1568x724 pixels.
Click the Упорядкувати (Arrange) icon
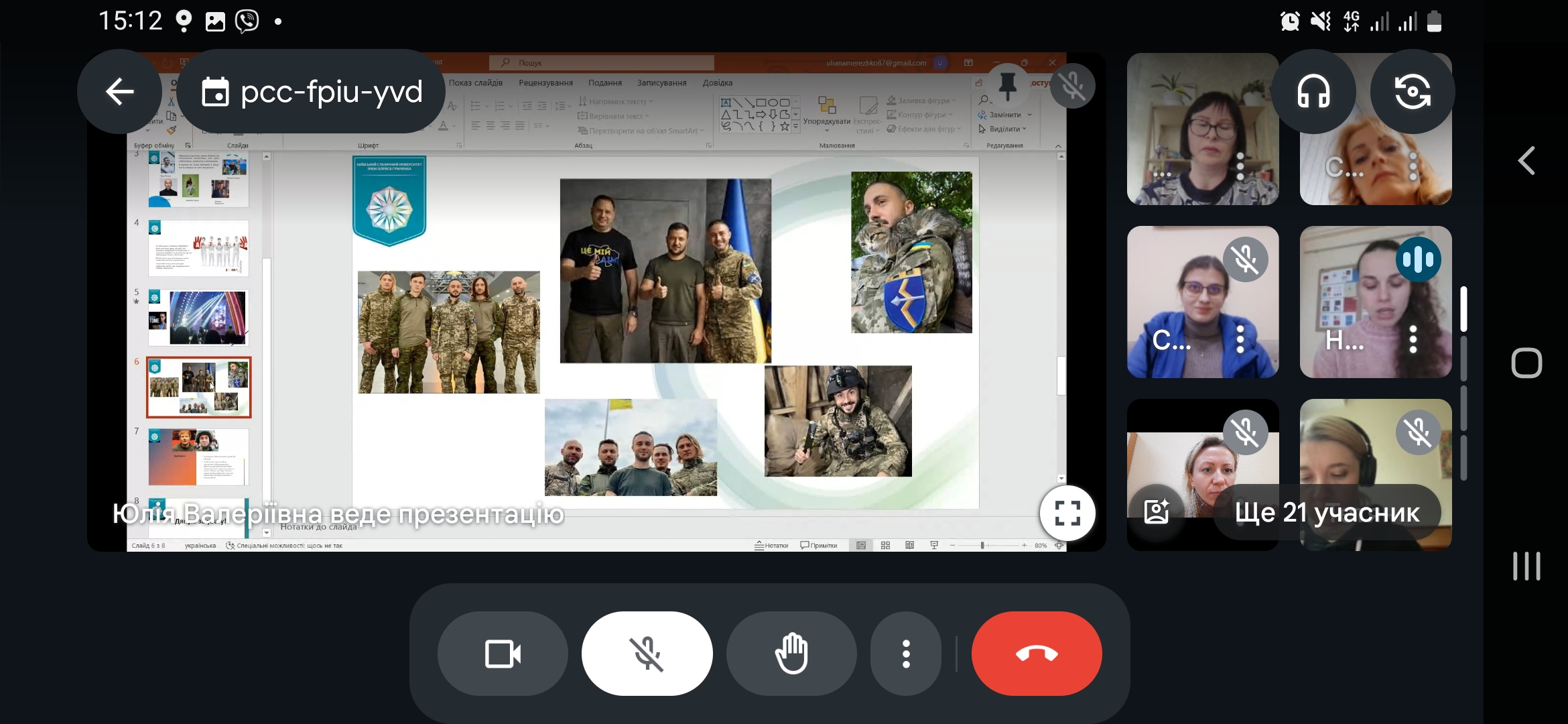[828, 106]
